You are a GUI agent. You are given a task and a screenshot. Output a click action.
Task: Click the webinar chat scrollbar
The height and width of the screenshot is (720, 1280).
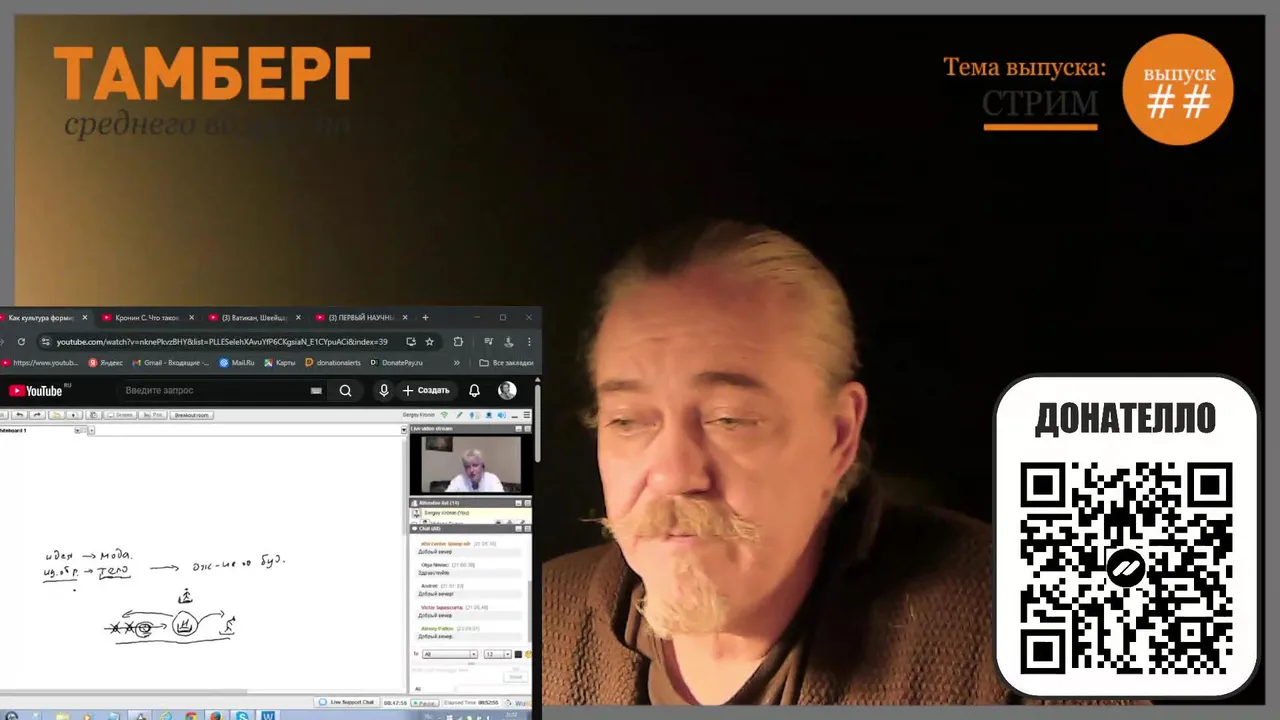[529, 610]
